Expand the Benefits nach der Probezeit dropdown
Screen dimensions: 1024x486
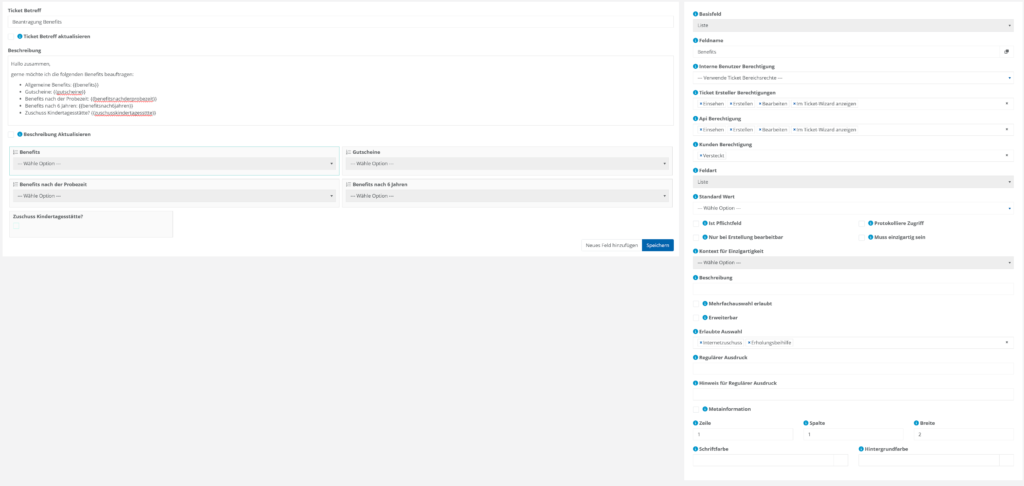174,196
